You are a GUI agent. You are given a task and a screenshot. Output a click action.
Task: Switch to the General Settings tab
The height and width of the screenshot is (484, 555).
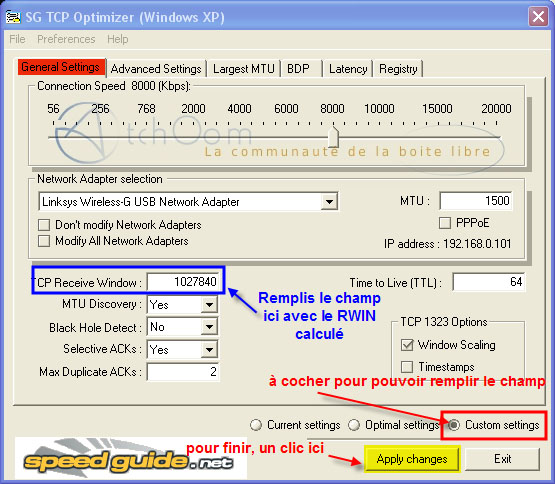click(61, 67)
